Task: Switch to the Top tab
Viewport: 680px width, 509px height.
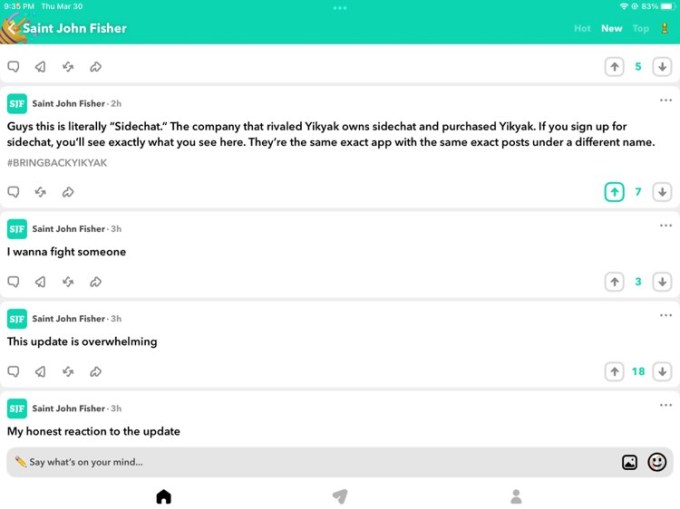Action: coord(641,29)
